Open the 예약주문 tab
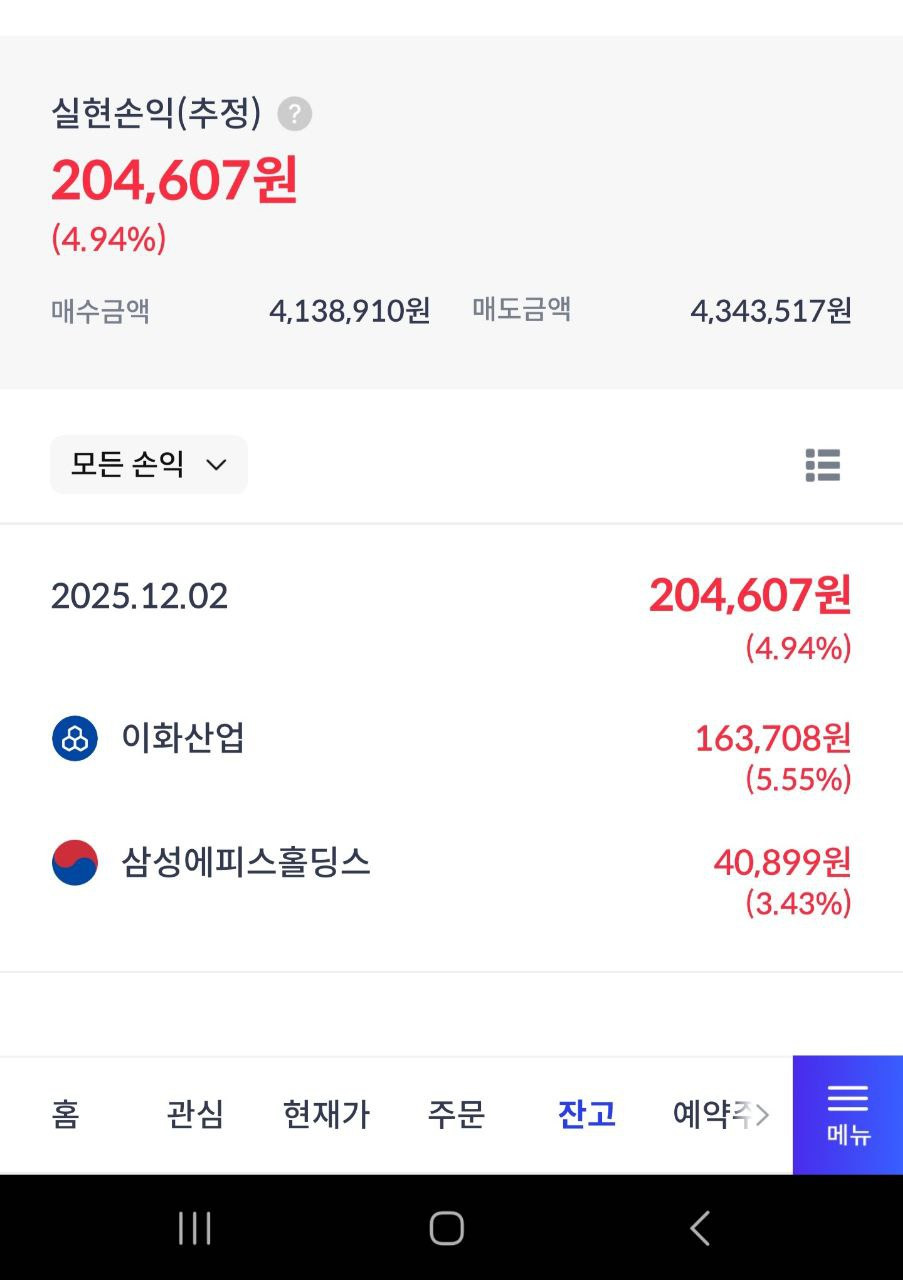This screenshot has width=903, height=1280. pos(714,1114)
